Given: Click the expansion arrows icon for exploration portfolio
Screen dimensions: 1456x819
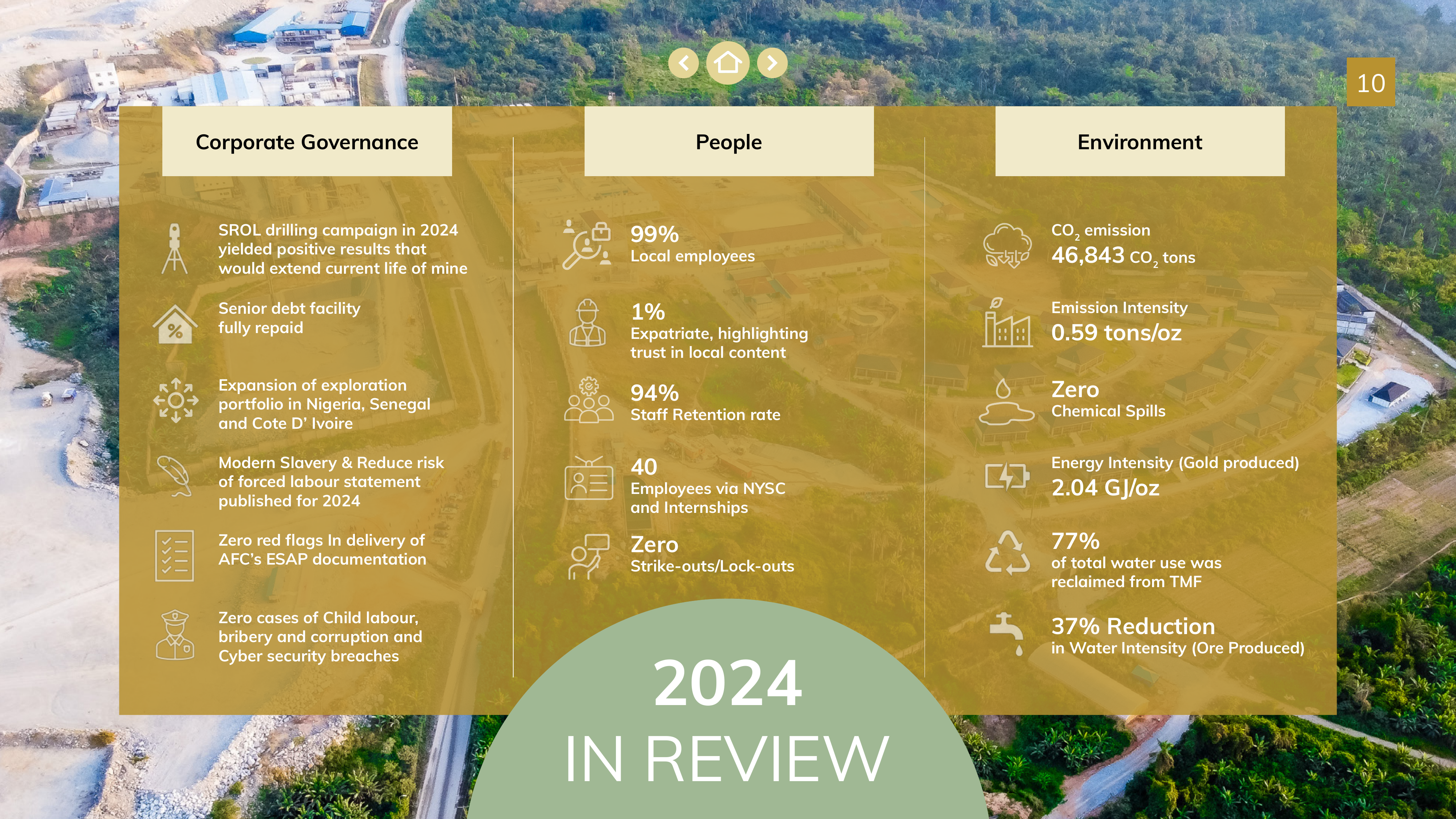Looking at the screenshot, I should (x=176, y=401).
